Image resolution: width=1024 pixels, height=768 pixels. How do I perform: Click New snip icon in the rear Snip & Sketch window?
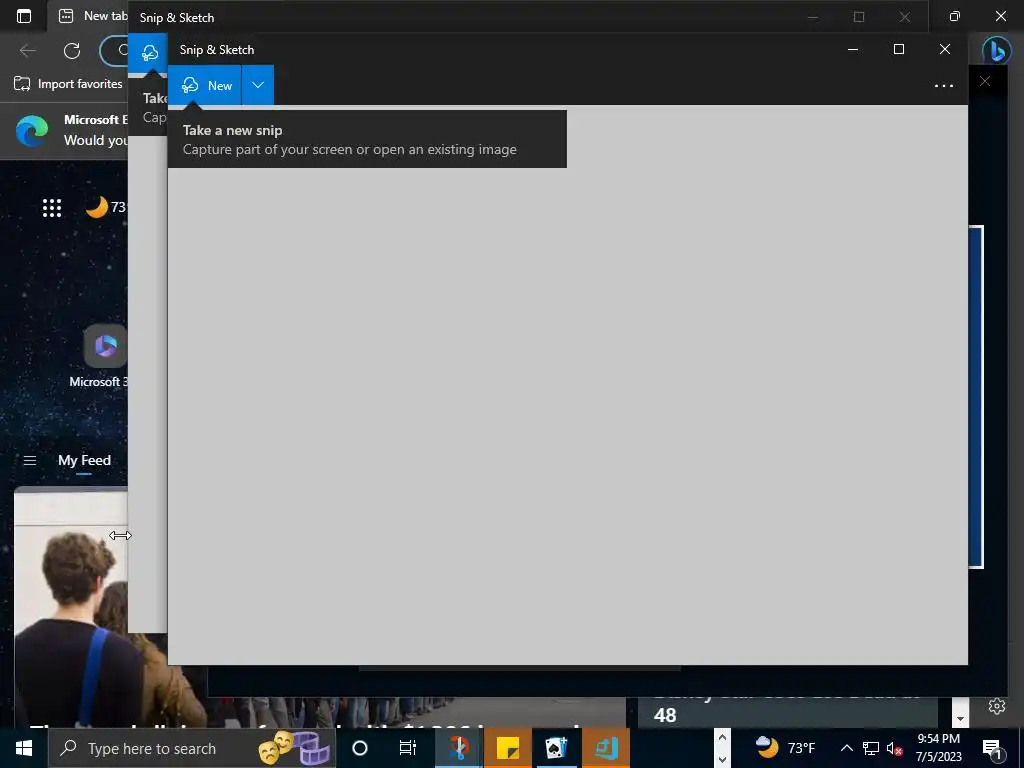pyautogui.click(x=150, y=53)
